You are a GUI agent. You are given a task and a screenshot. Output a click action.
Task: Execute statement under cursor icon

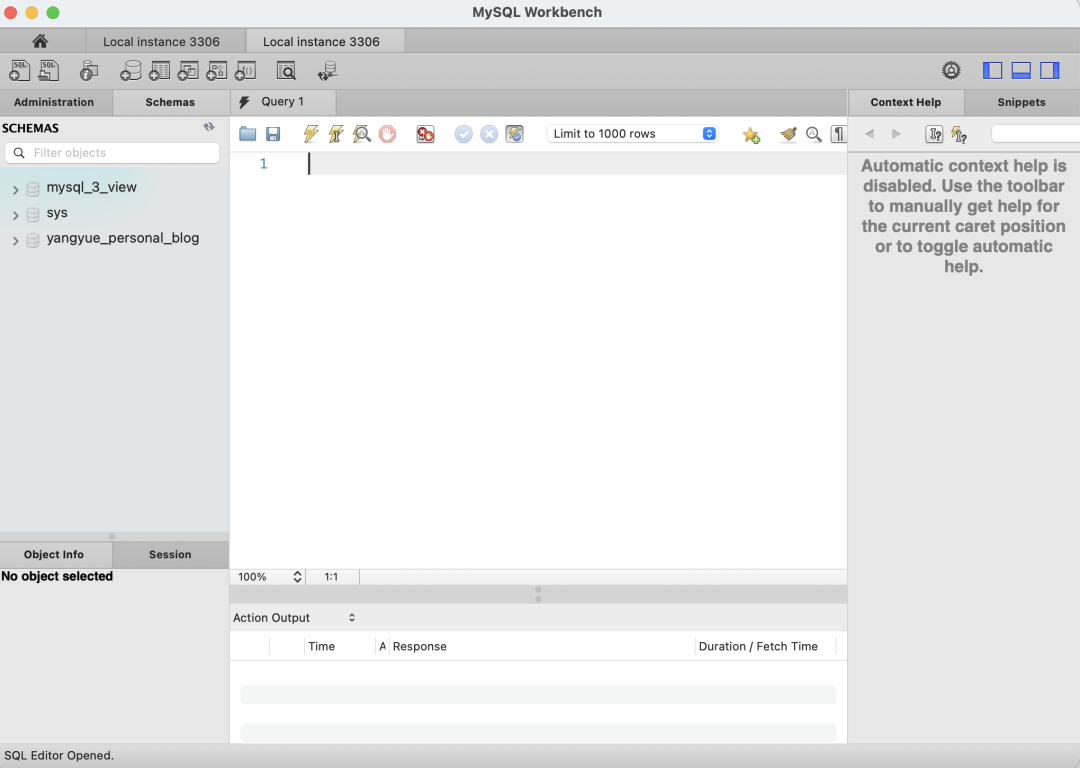pos(336,134)
